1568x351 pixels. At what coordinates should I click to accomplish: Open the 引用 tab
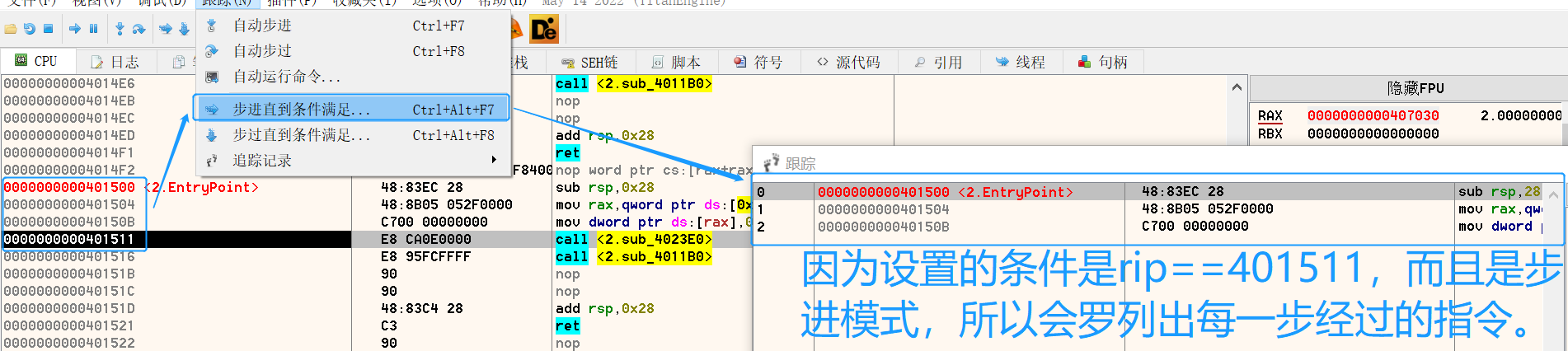tap(939, 63)
